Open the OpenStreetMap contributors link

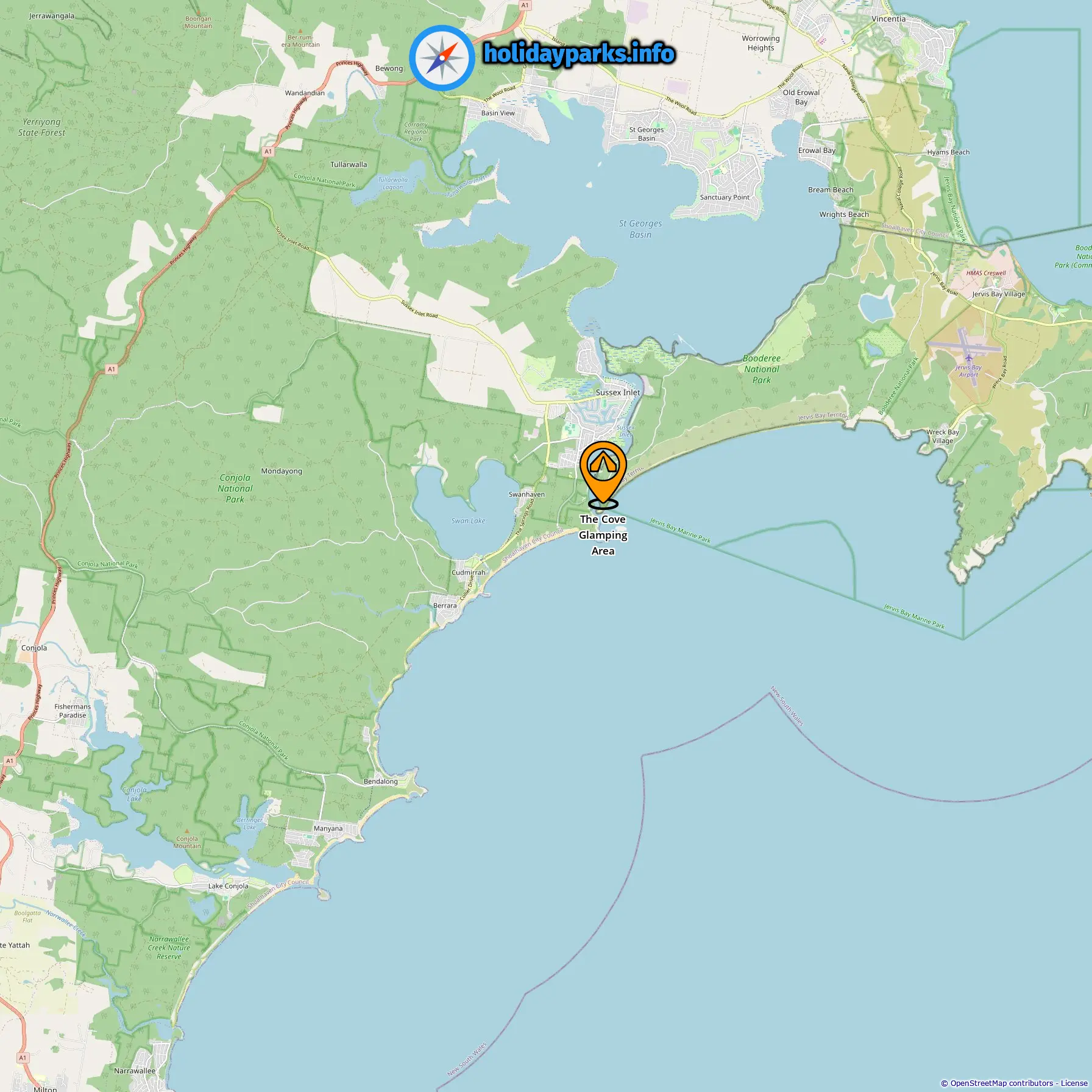[1001, 1083]
